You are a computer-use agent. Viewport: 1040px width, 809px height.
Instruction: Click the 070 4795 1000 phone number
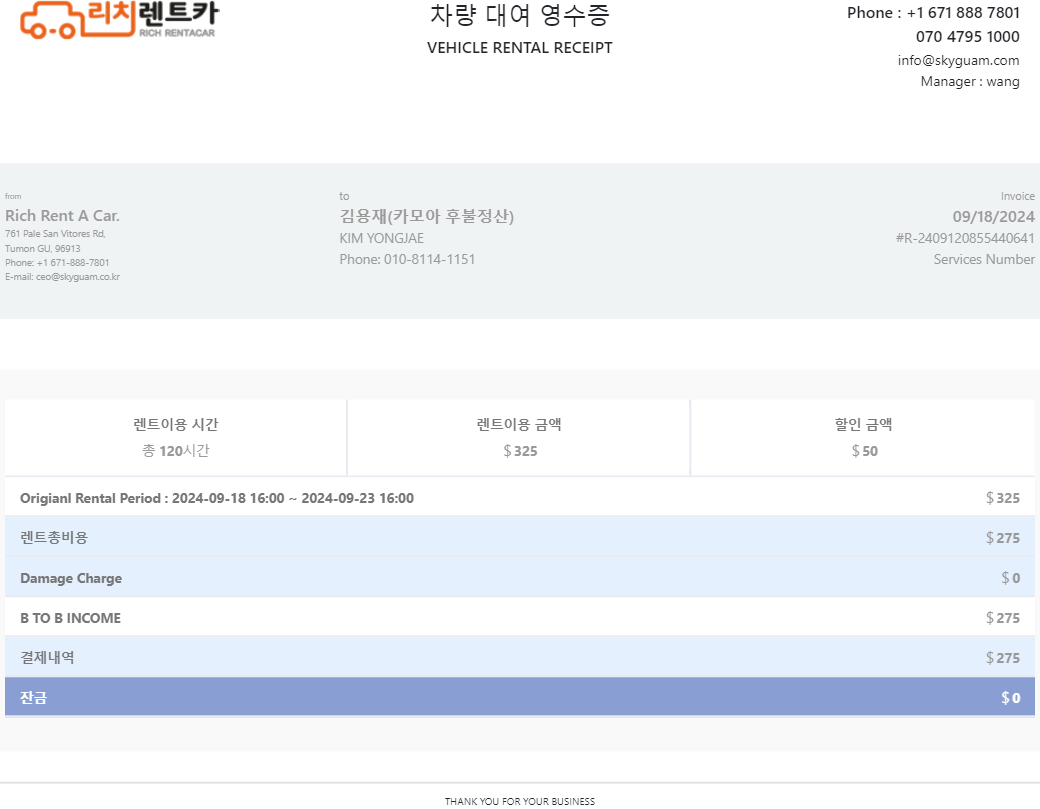tap(967, 37)
